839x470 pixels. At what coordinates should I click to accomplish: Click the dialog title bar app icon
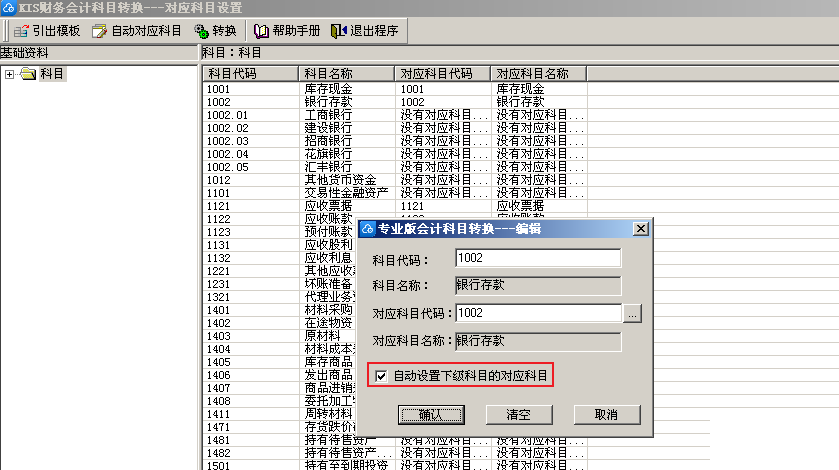pos(367,229)
